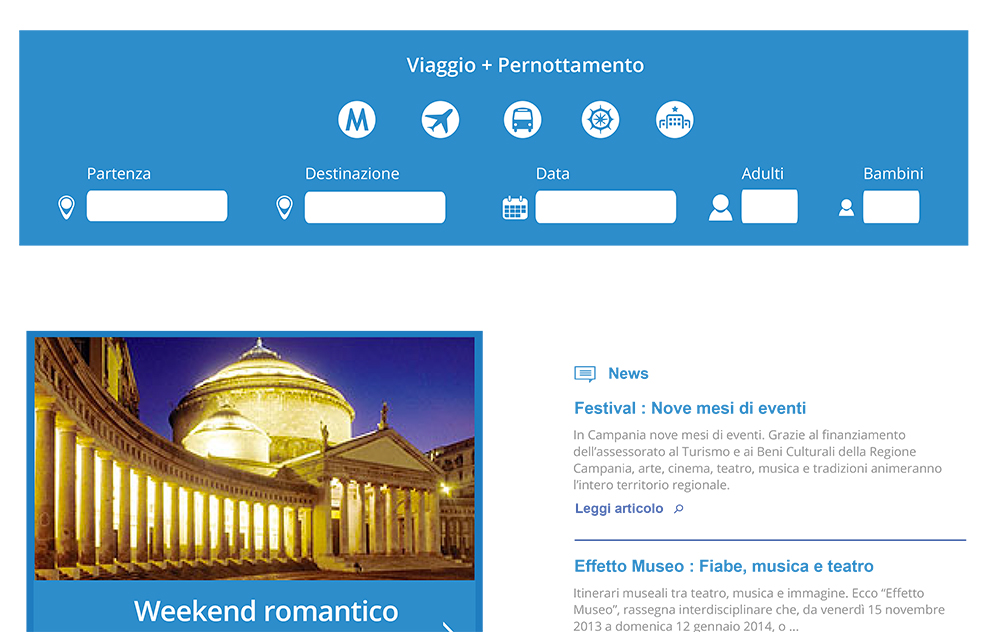Screen dimensions: 998x632
Task: Click the News speech bubble icon
Action: pos(585,374)
